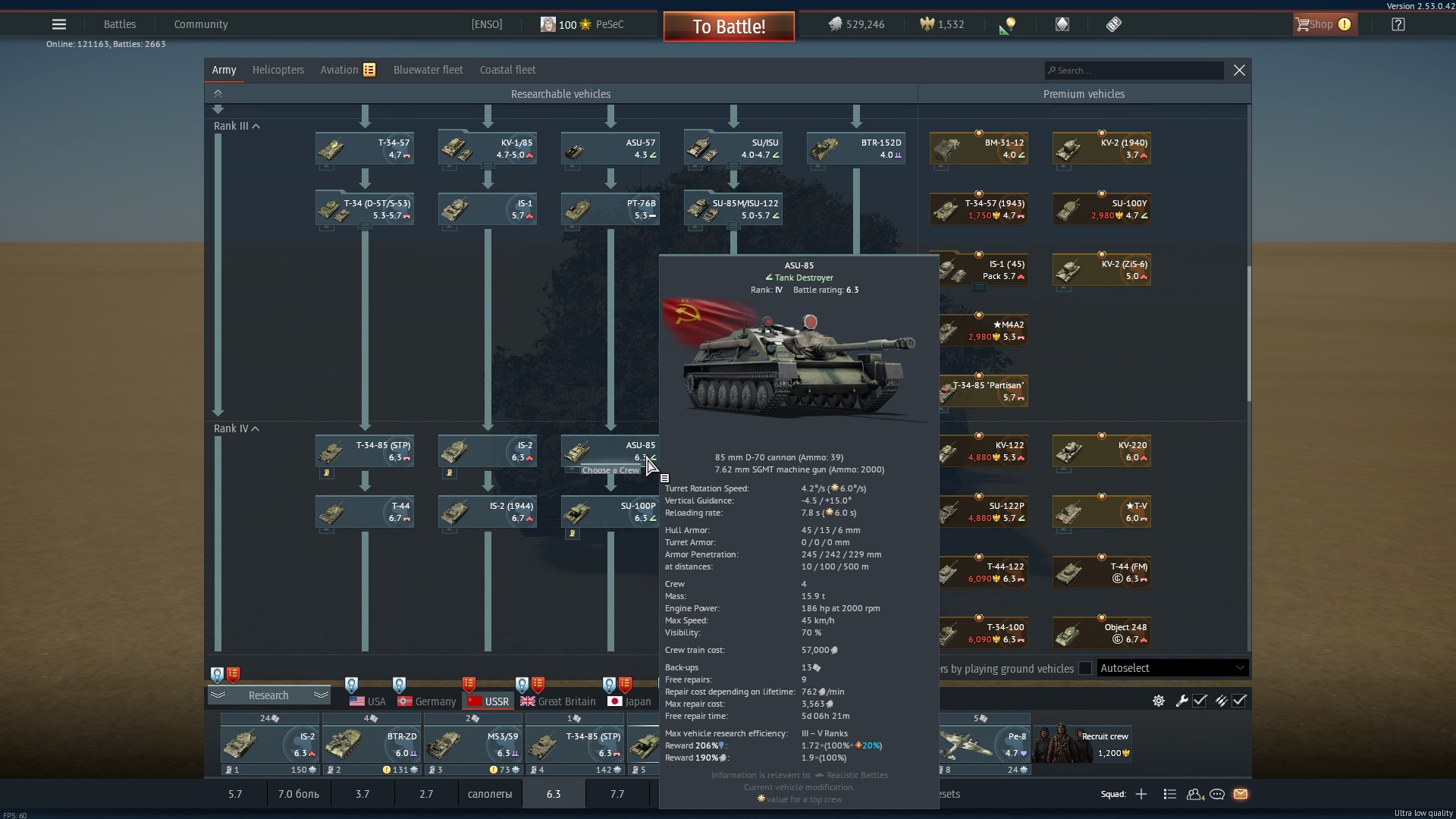Viewport: 1456px width, 819px height.
Task: Toggle automatic repair checkbox by wrench
Action: tap(1200, 701)
